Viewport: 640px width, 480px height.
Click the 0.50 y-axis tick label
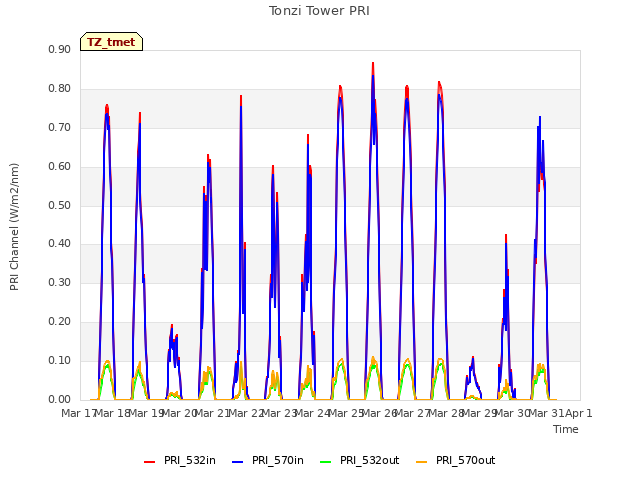coord(60,205)
